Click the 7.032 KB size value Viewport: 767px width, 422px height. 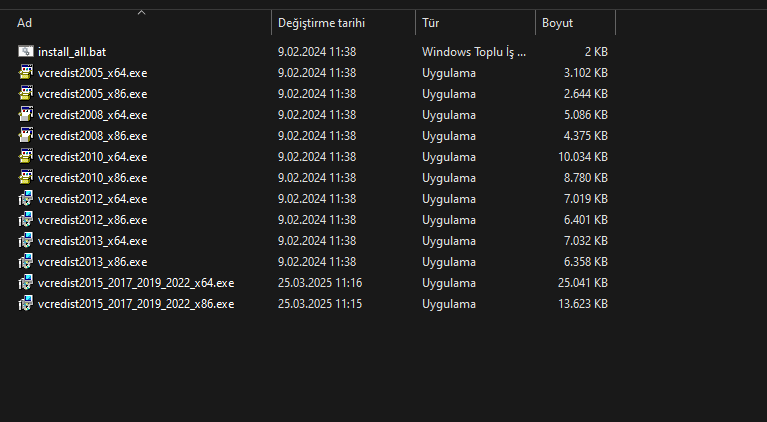pos(586,241)
